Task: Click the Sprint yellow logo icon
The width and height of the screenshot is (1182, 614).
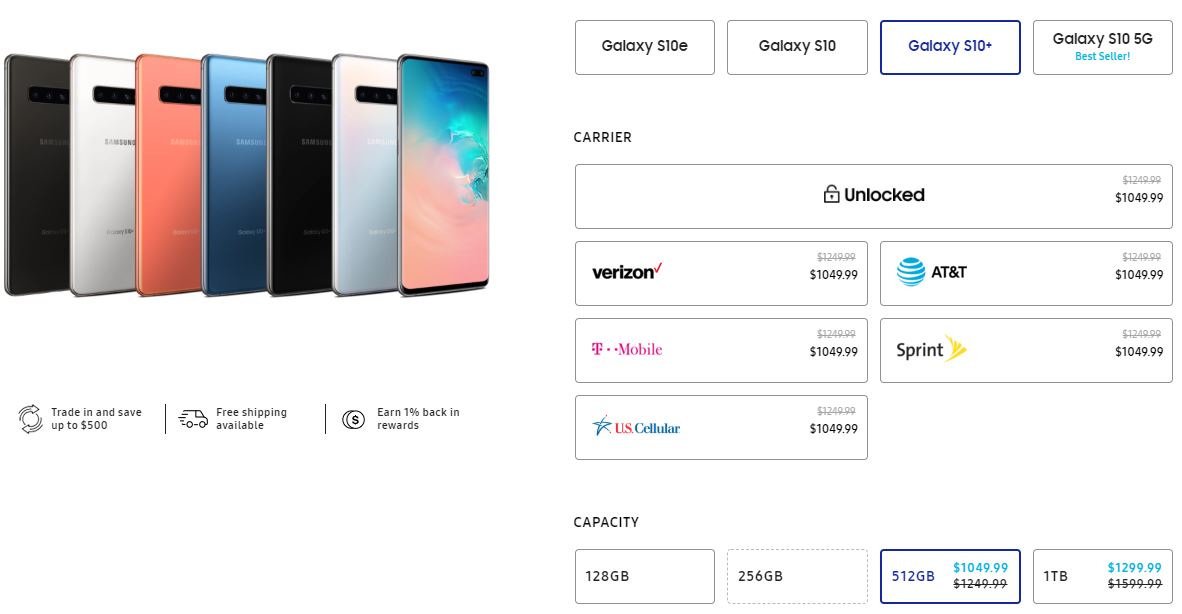Action: coord(956,349)
